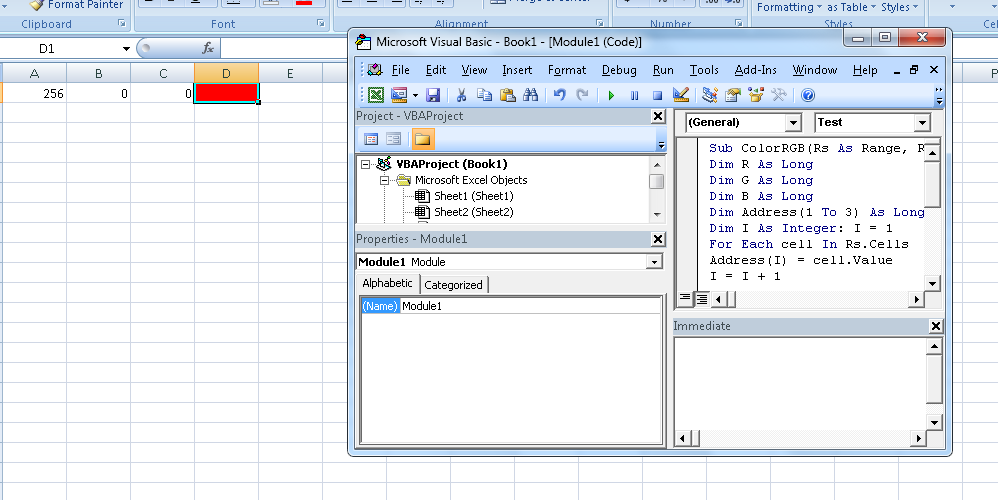
Task: Toggle Design Mode icon
Action: coord(680,95)
